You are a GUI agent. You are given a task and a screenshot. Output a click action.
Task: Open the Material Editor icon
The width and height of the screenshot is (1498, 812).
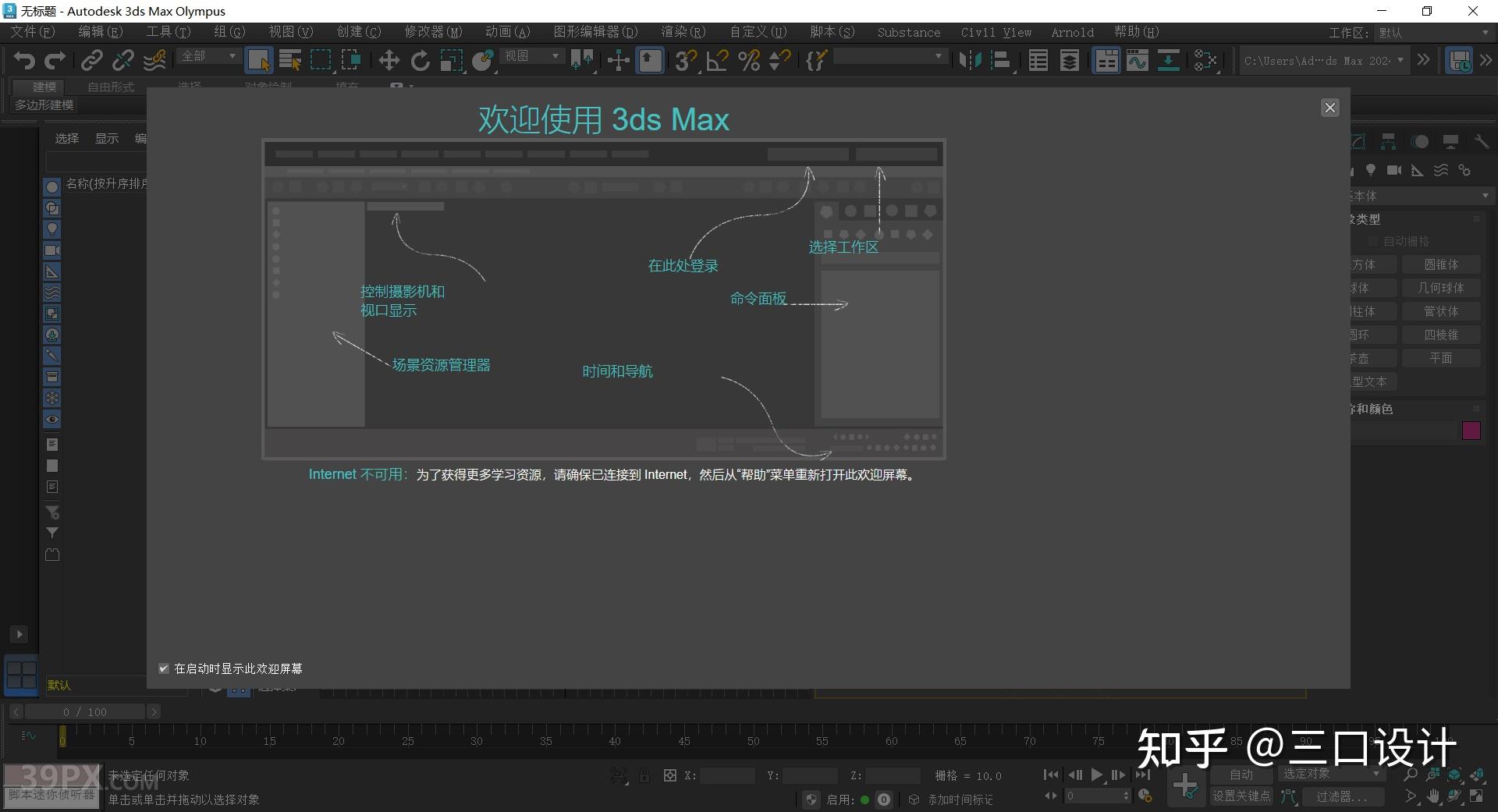(1205, 60)
